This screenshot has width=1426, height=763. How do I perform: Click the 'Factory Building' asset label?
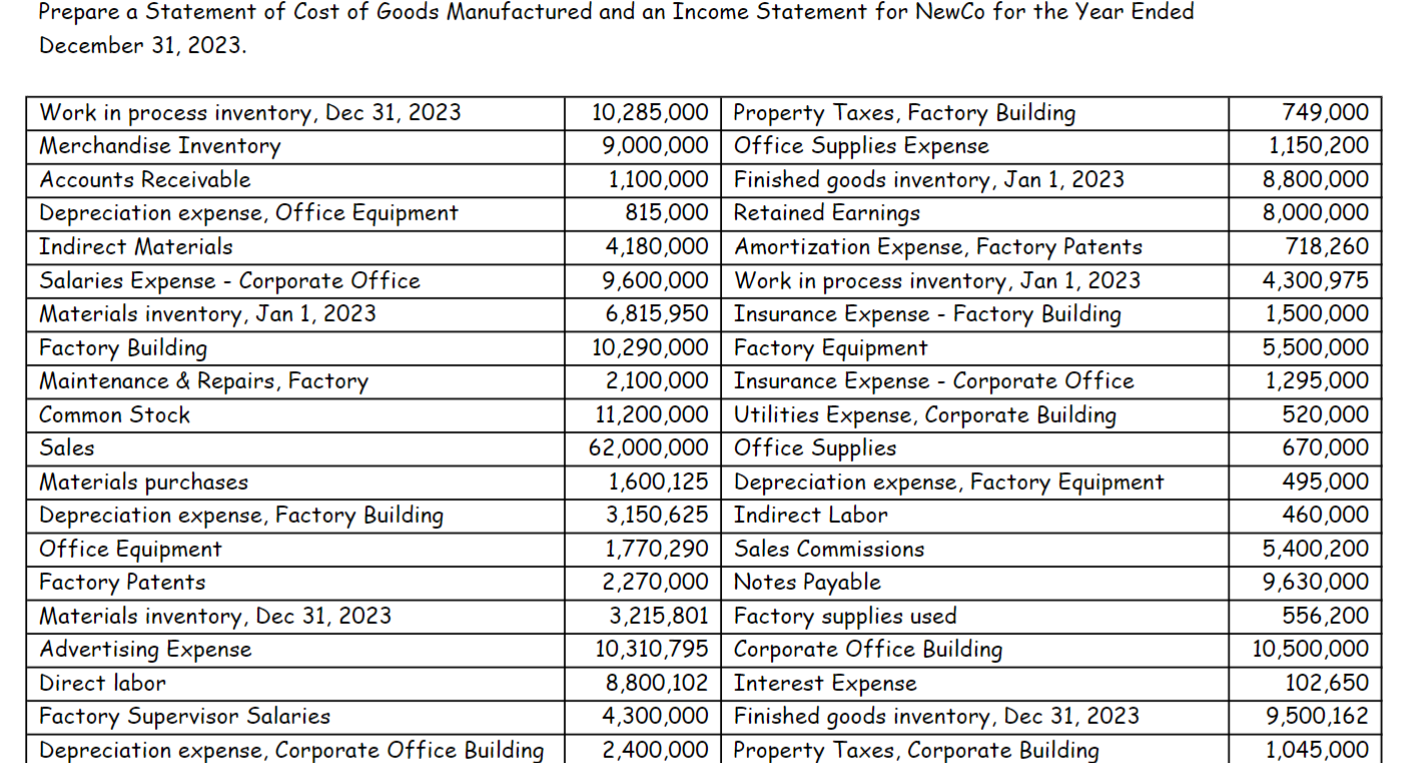click(123, 348)
